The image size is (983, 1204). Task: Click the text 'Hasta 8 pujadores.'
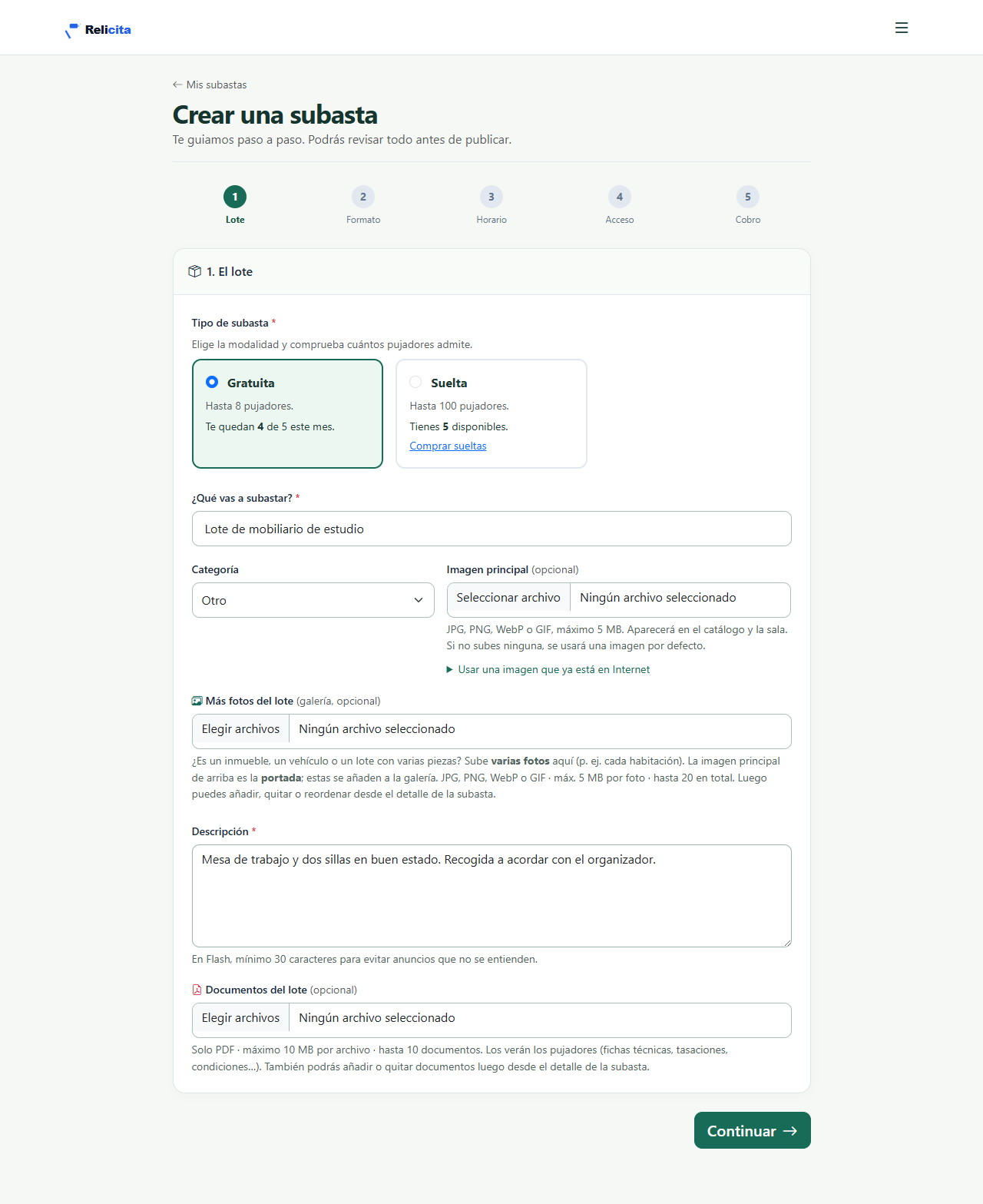point(250,406)
